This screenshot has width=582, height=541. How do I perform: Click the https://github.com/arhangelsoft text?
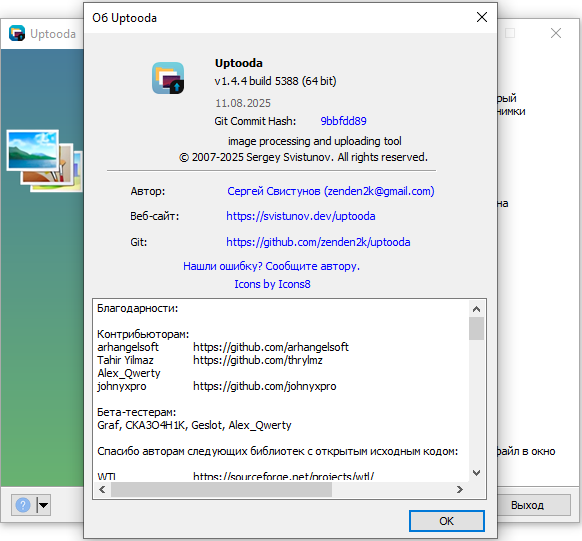[271, 347]
